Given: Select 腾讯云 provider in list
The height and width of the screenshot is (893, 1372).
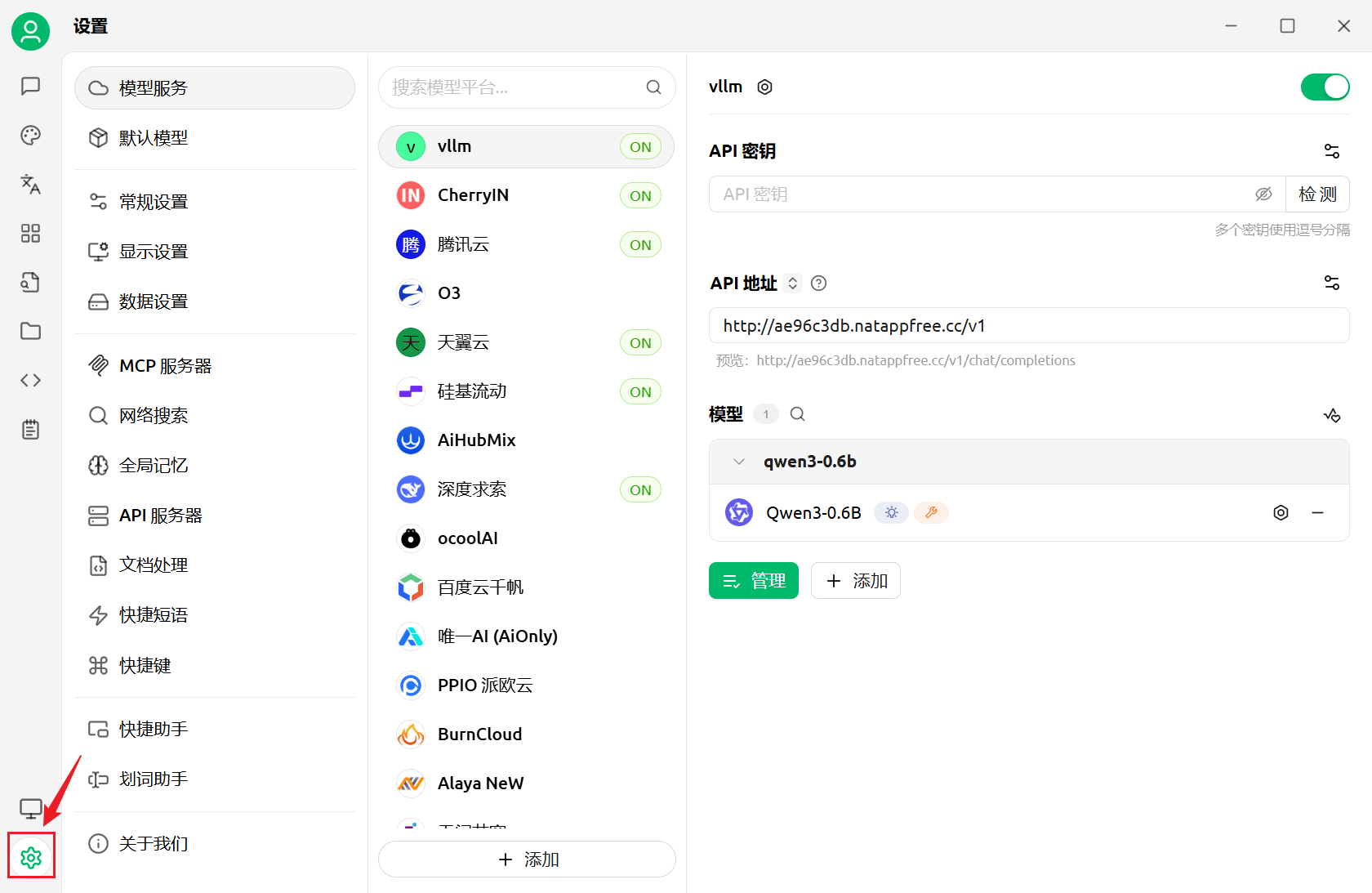Looking at the screenshot, I should pyautogui.click(x=527, y=244).
